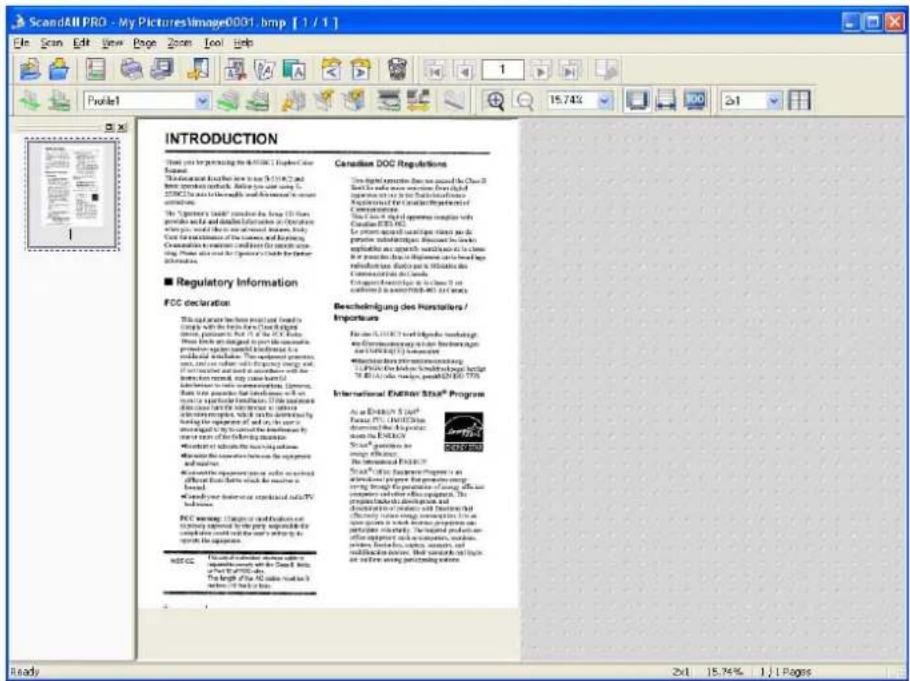
Task: Go to the last page
Action: 570,71
